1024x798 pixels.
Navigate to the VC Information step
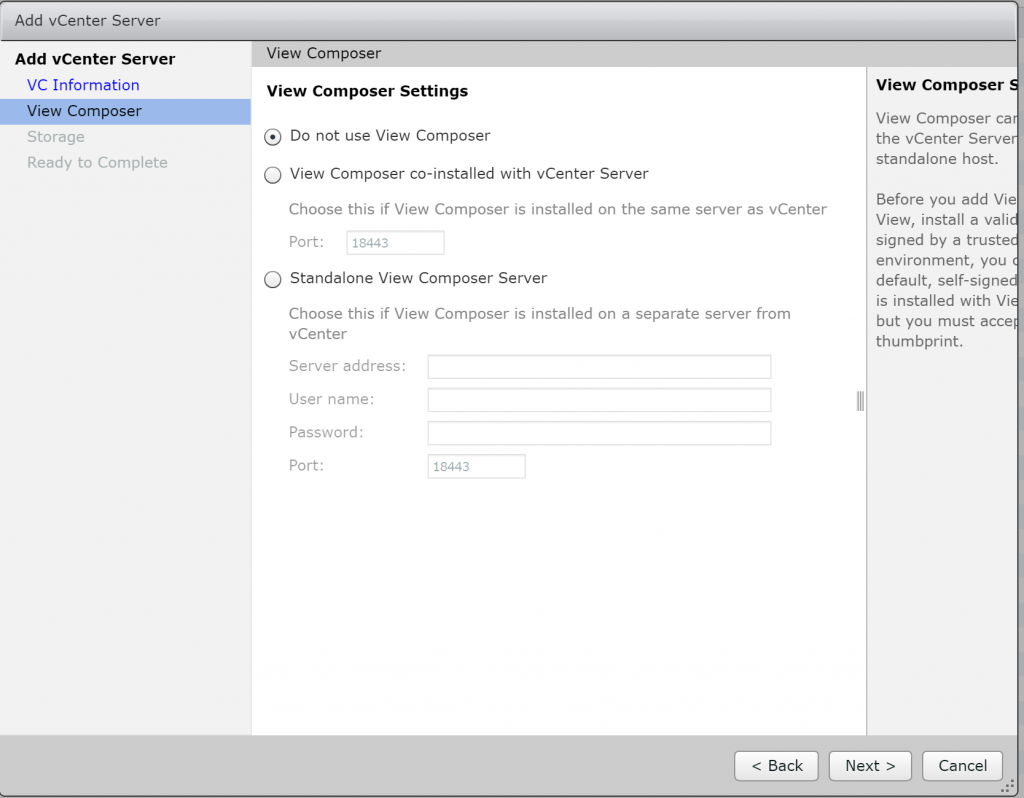[83, 85]
